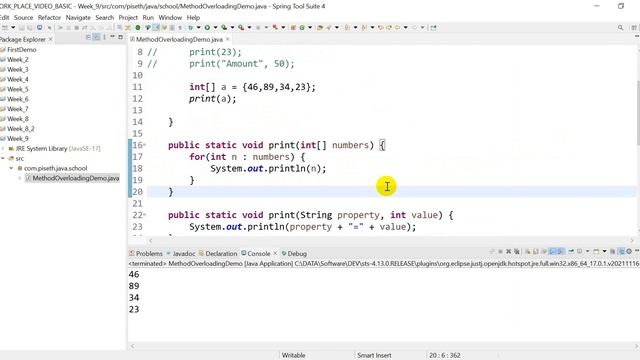Click the Display Selected Console icon
The height and width of the screenshot is (360, 640).
tap(580, 251)
